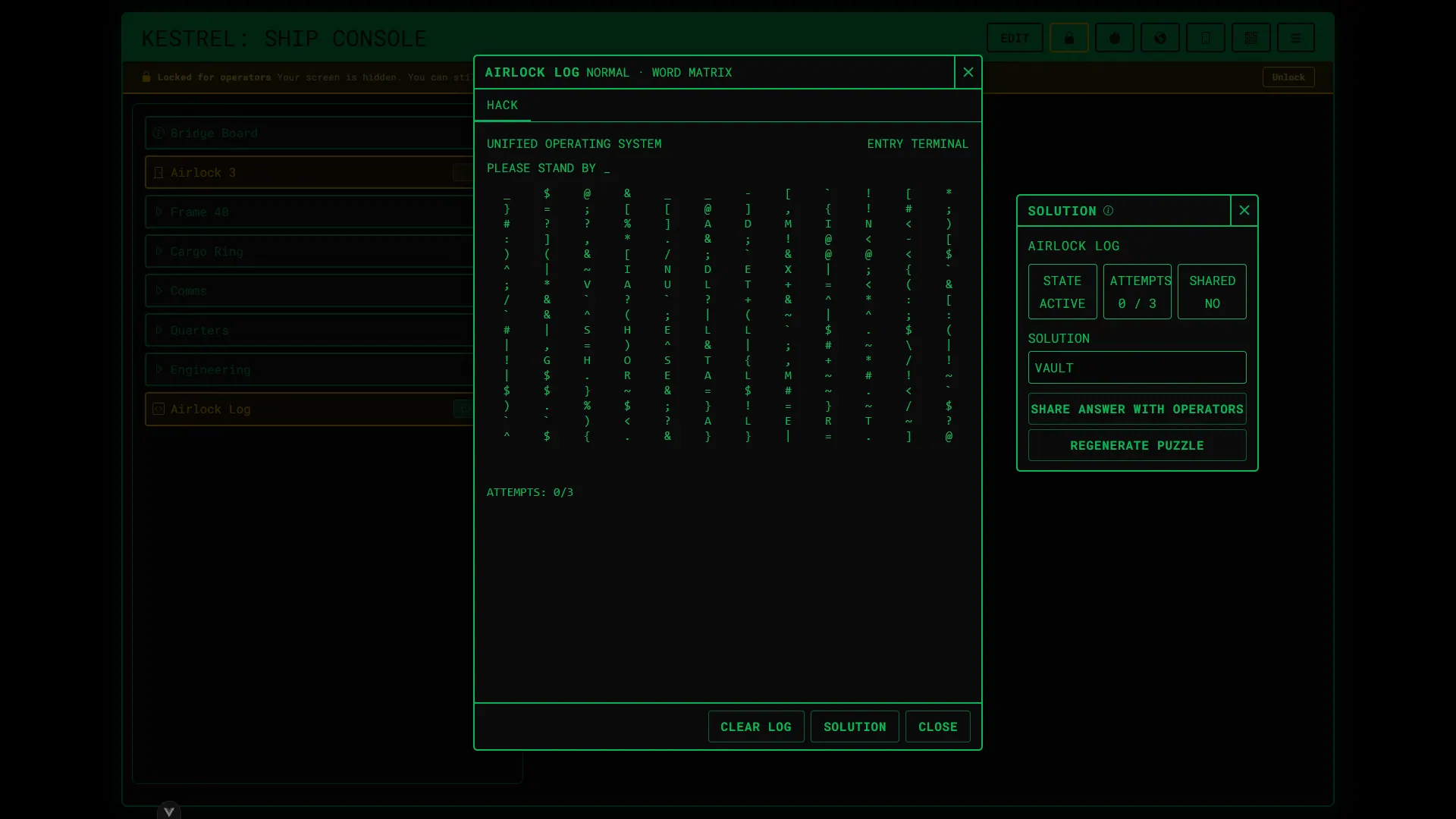Expand the Comms section
The width and height of the screenshot is (1456, 819).
(x=159, y=290)
